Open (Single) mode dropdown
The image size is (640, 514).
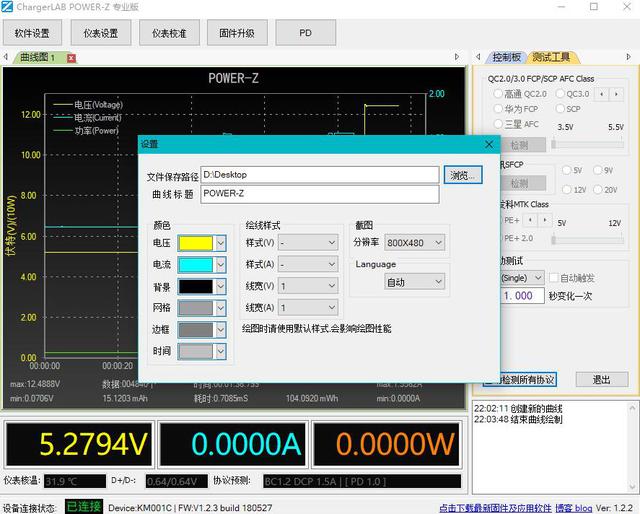pyautogui.click(x=522, y=278)
